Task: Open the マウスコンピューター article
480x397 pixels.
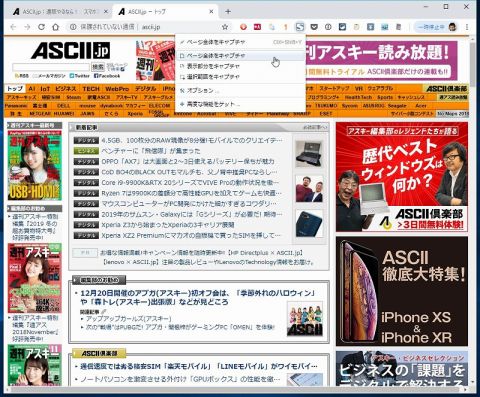Action: tap(189, 204)
